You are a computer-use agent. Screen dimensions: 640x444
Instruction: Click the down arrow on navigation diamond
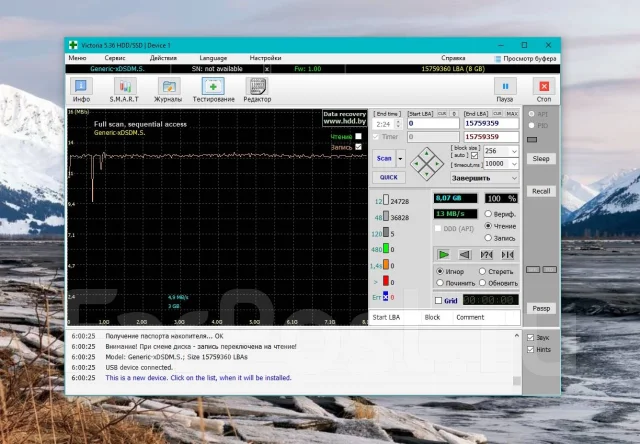pos(427,174)
